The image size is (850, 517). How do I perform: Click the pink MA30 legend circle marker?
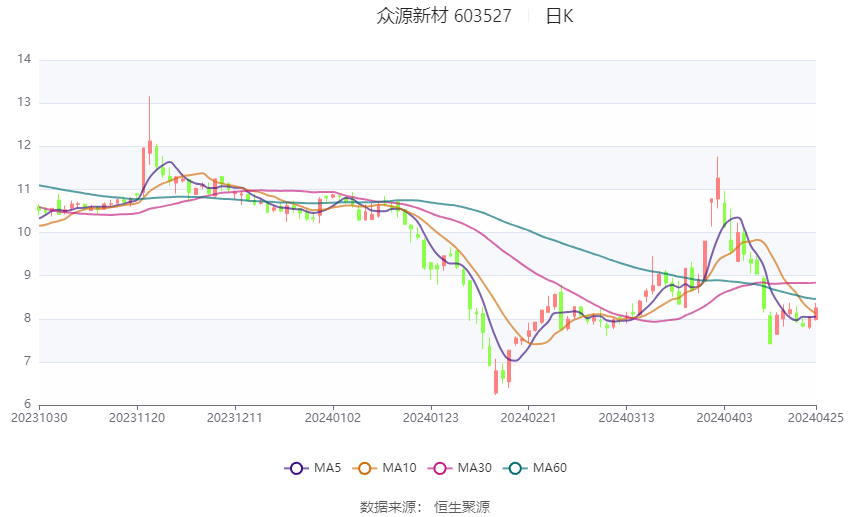pyautogui.click(x=438, y=467)
